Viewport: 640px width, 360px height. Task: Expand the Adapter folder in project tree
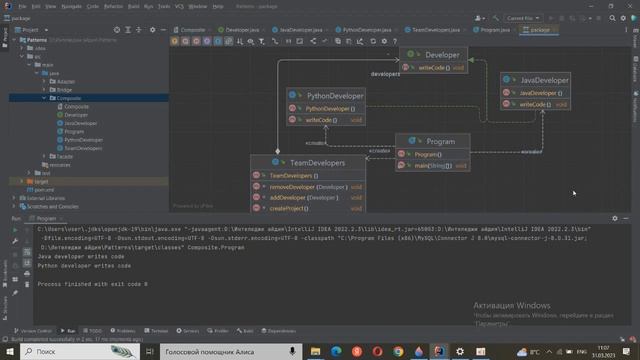point(44,81)
